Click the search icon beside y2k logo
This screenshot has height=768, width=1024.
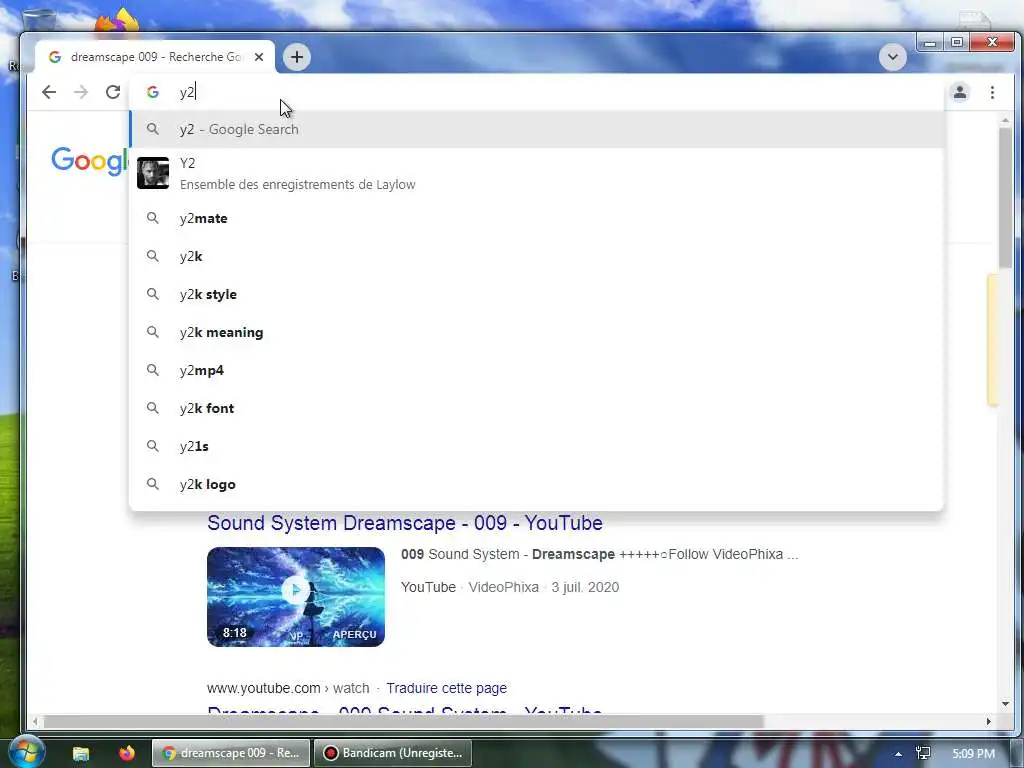coord(152,484)
